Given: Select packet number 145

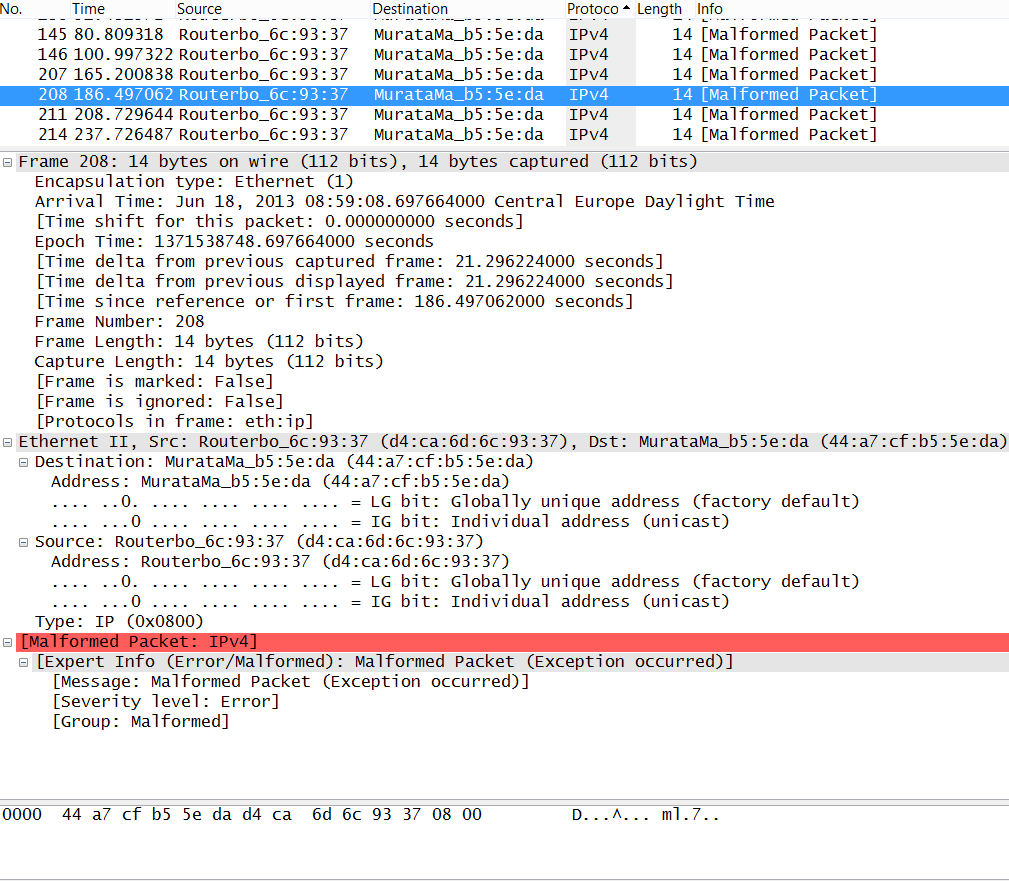Looking at the screenshot, I should click(504, 34).
